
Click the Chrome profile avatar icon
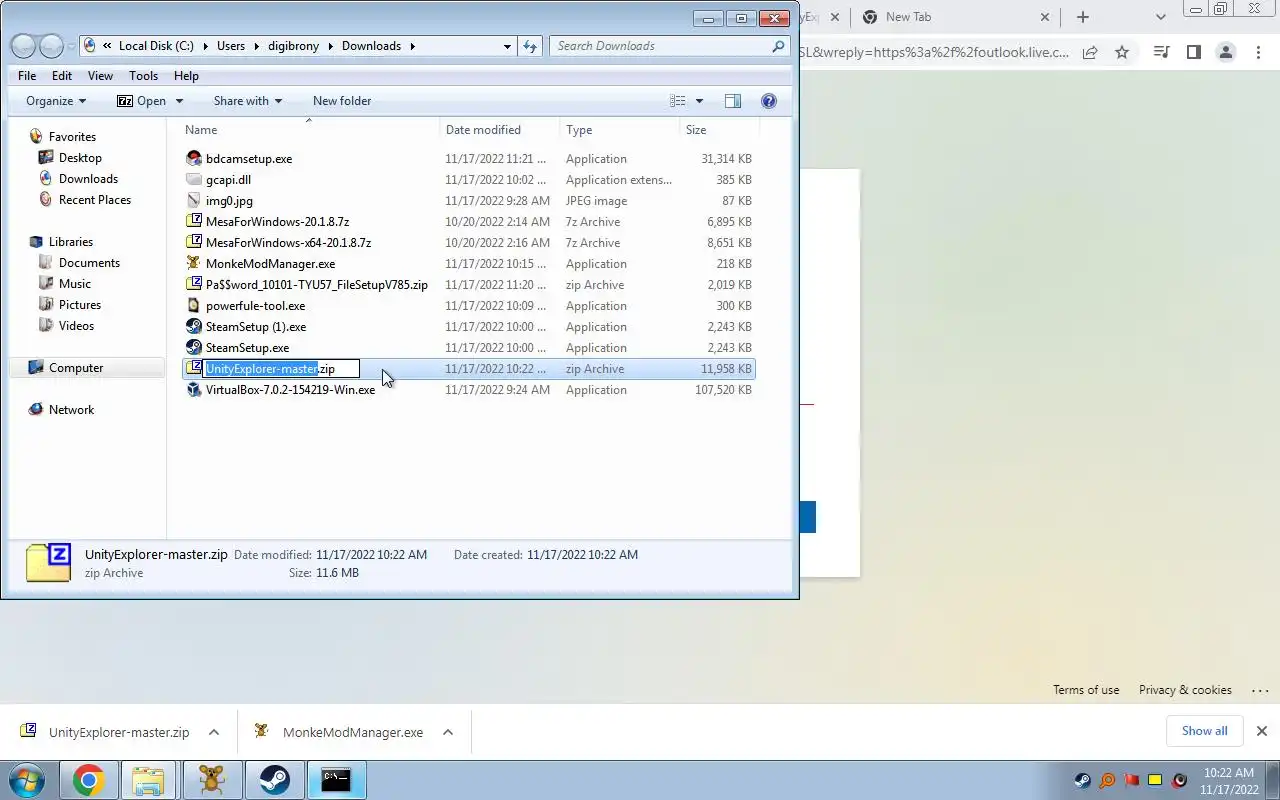(1225, 52)
